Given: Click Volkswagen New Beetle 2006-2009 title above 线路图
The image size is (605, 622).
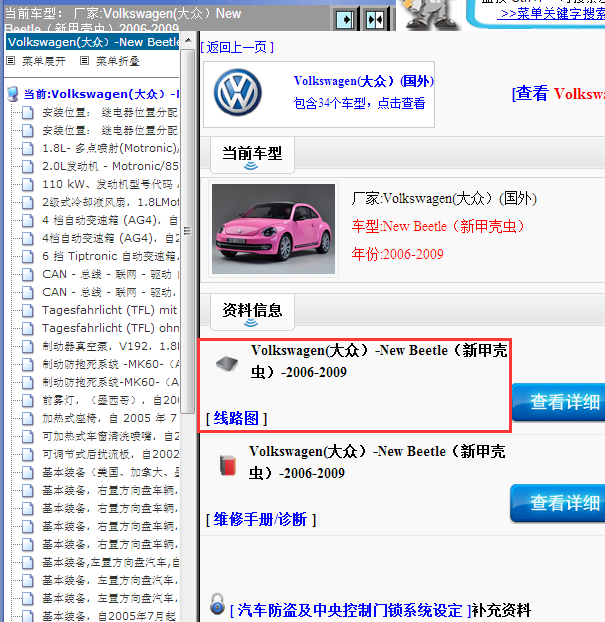Looking at the screenshot, I should (x=379, y=361).
